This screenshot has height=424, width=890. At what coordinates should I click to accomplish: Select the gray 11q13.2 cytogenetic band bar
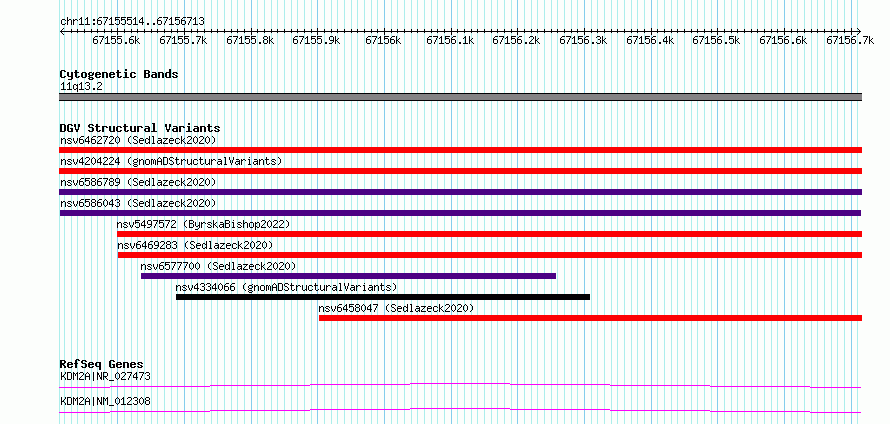[x=460, y=97]
